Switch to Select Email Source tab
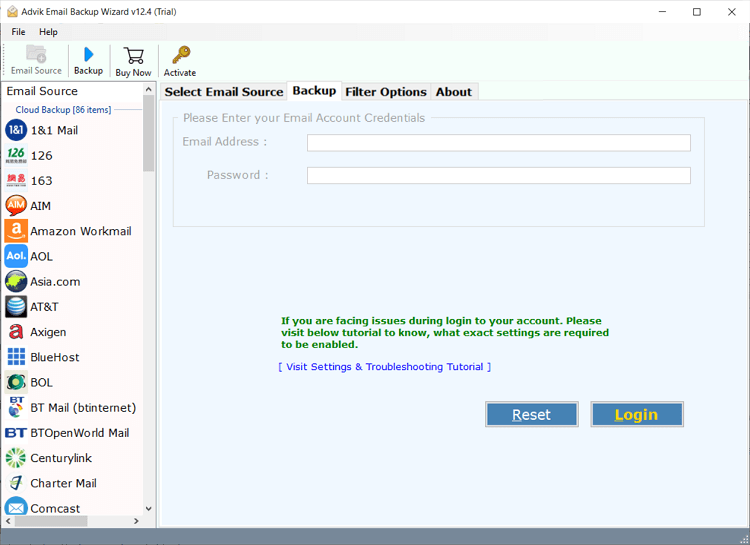Image resolution: width=750 pixels, height=545 pixels. point(224,92)
